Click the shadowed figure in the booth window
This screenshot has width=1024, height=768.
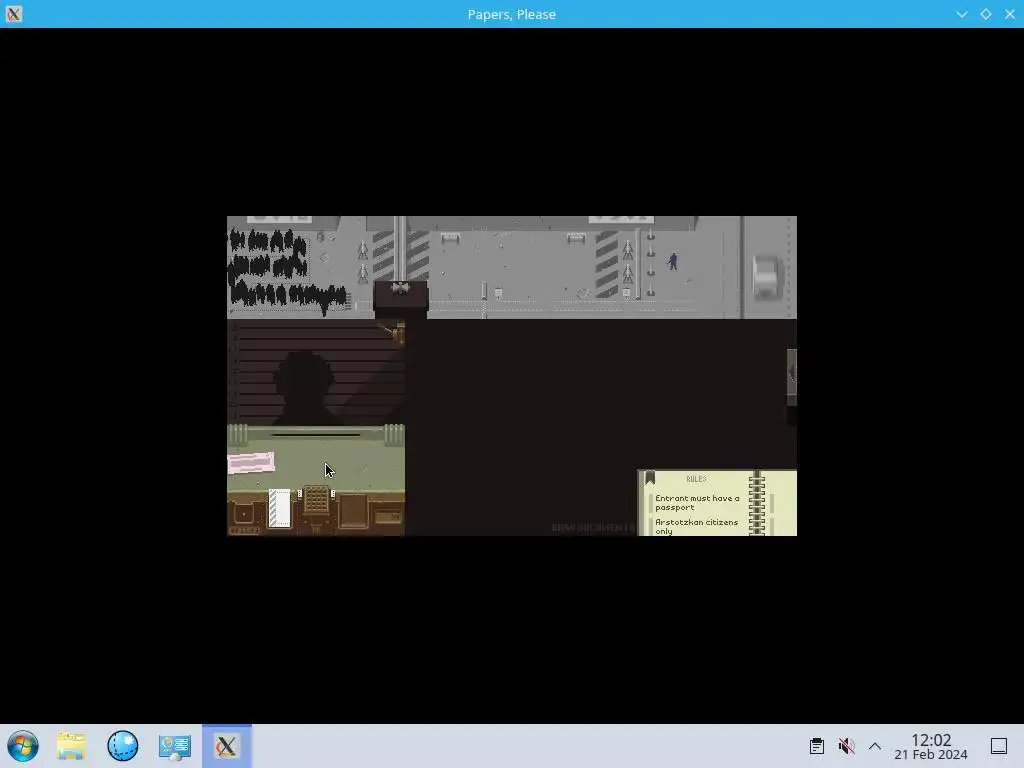304,388
